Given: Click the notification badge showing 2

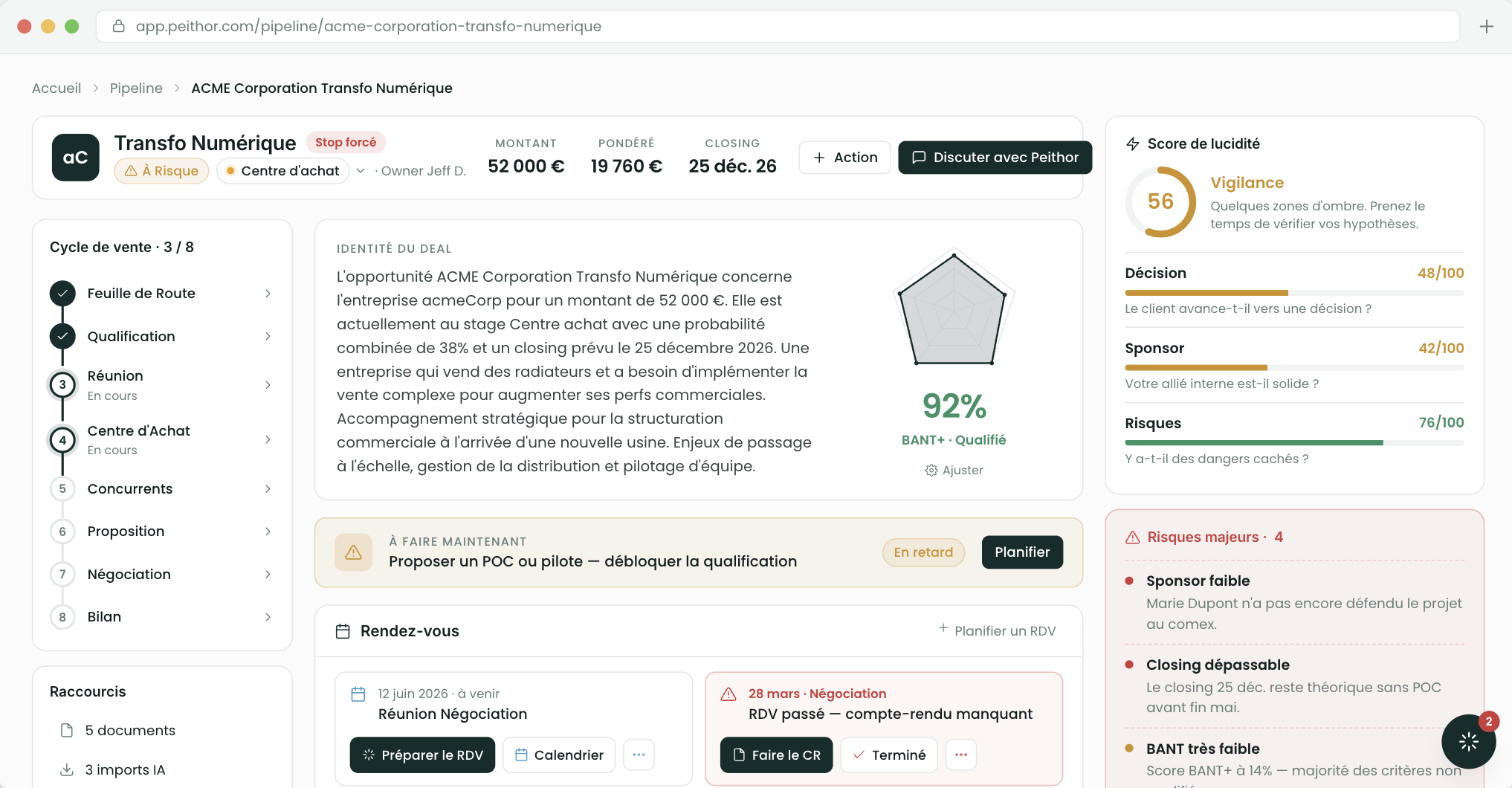Looking at the screenshot, I should (x=1488, y=721).
